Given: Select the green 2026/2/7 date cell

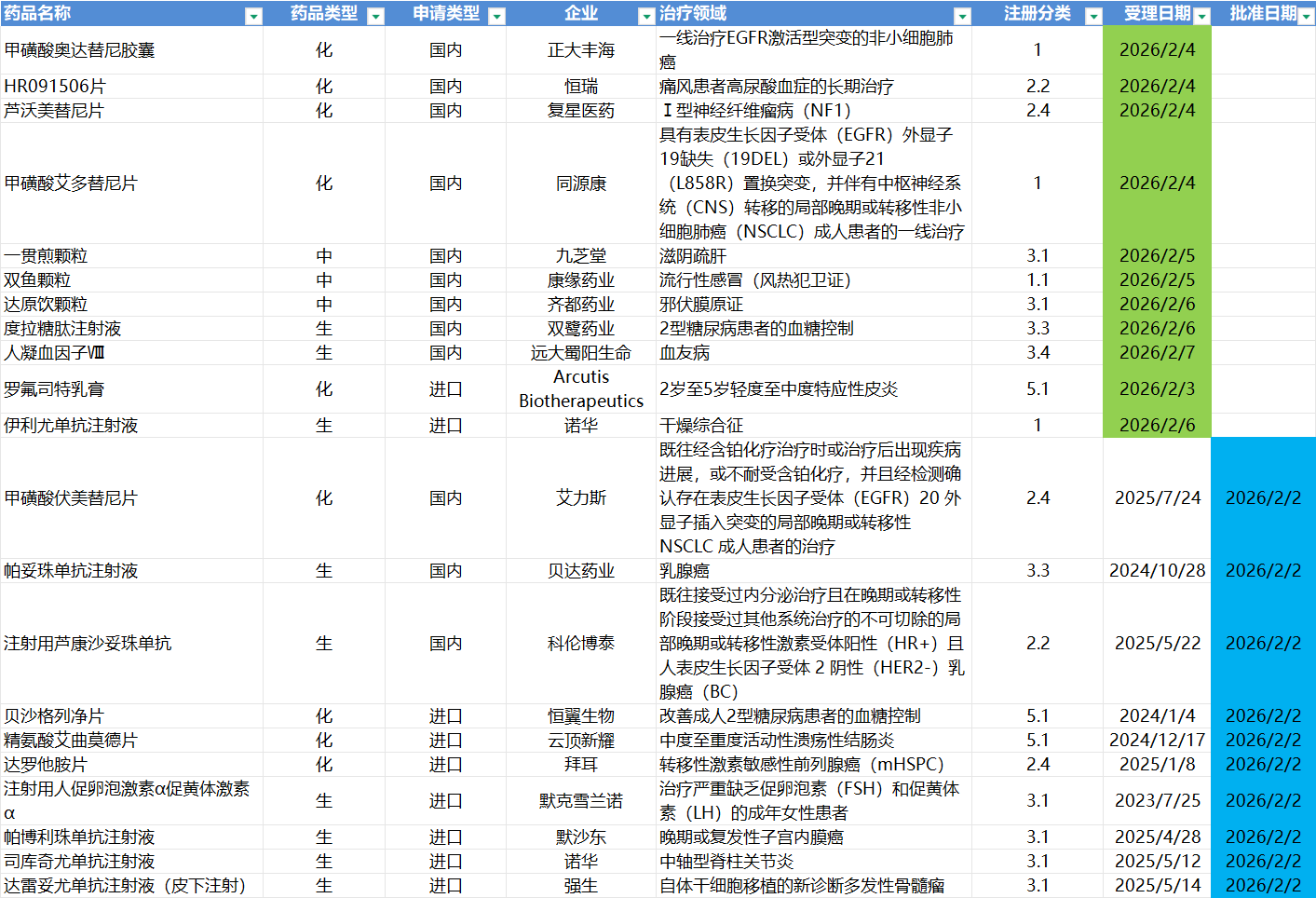Looking at the screenshot, I should 1157,353.
